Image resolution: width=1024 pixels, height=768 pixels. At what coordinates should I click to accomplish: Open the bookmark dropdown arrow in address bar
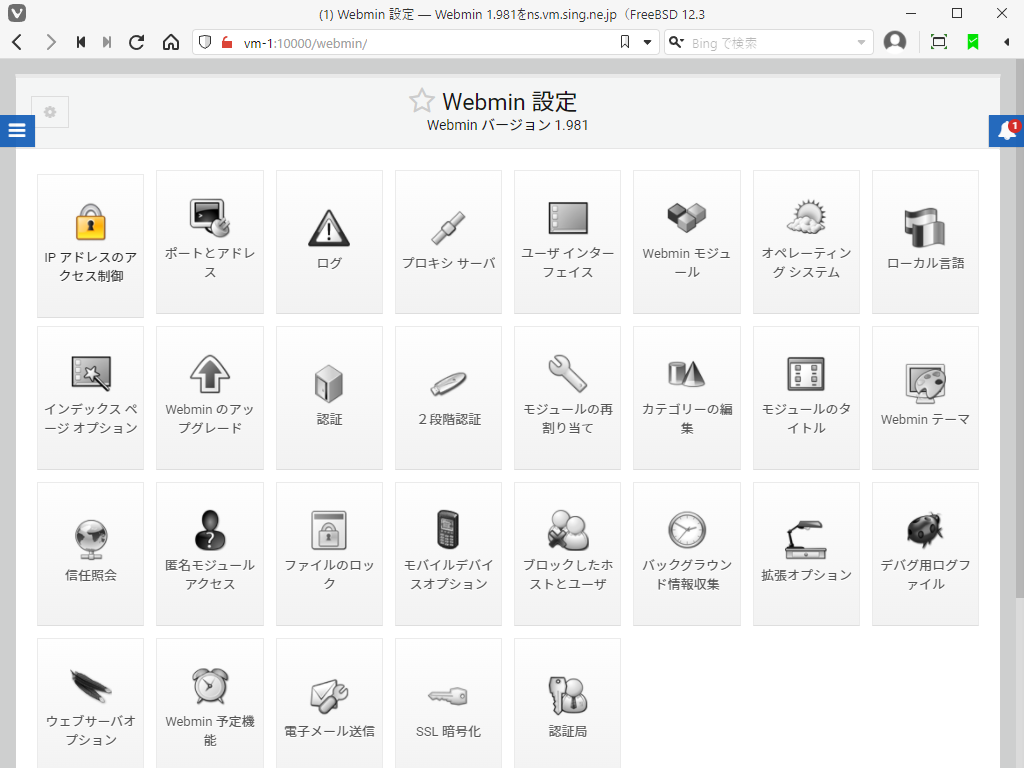point(647,42)
